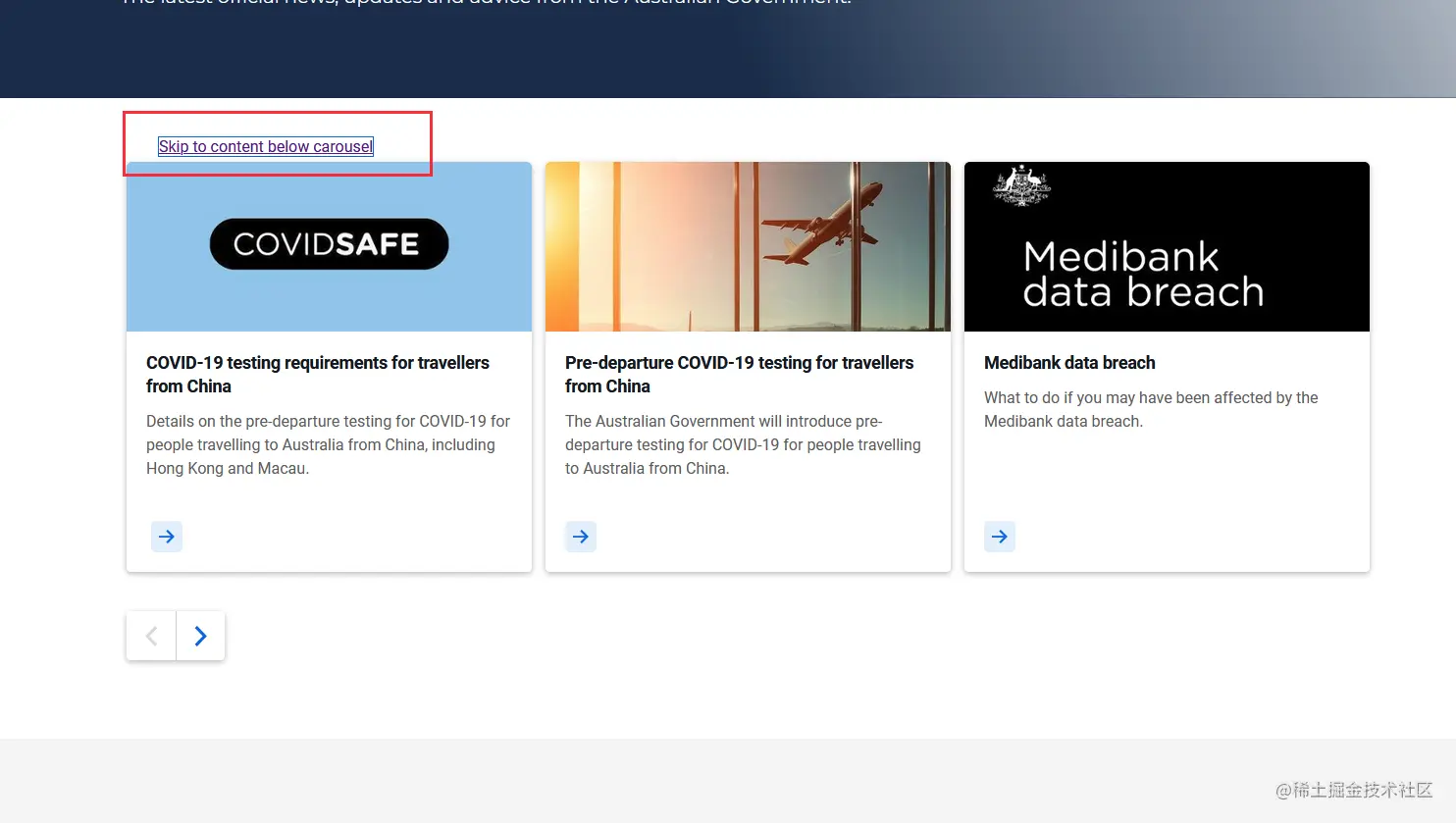
Task: Open the arrow icon on Medibank data breach card
Action: pos(1000,537)
